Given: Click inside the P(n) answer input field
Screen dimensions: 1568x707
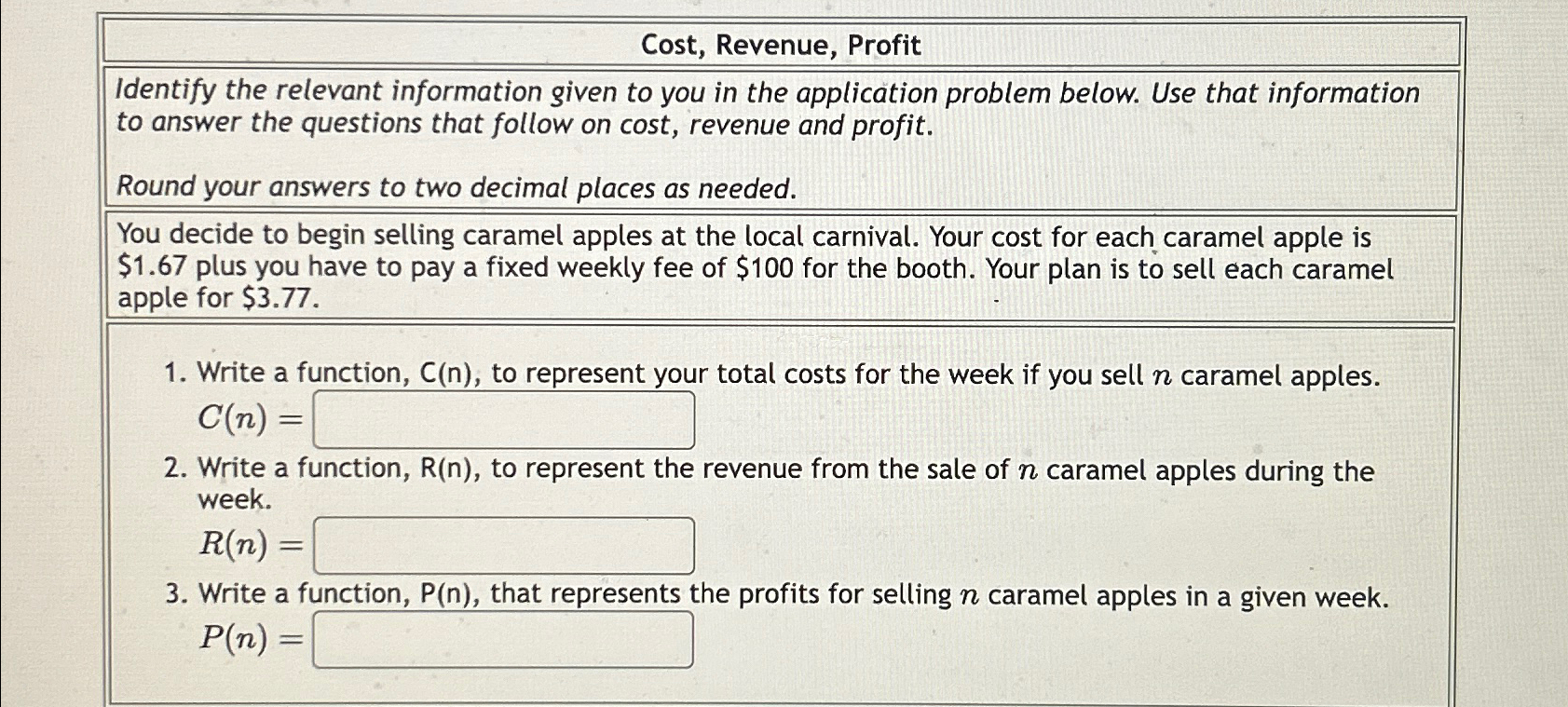Looking at the screenshot, I should coord(503,641).
